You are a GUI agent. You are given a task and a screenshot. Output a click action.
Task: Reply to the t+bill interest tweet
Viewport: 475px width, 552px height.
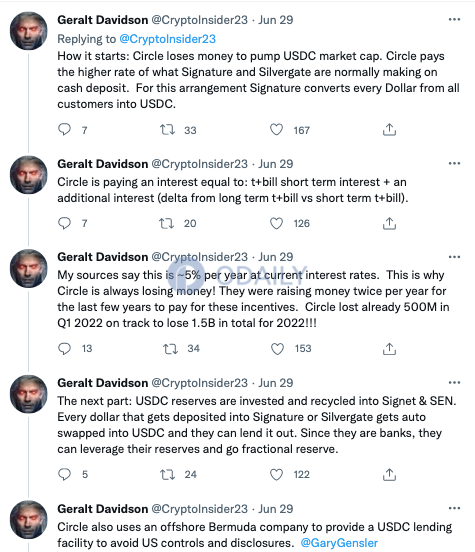pyautogui.click(x=64, y=223)
